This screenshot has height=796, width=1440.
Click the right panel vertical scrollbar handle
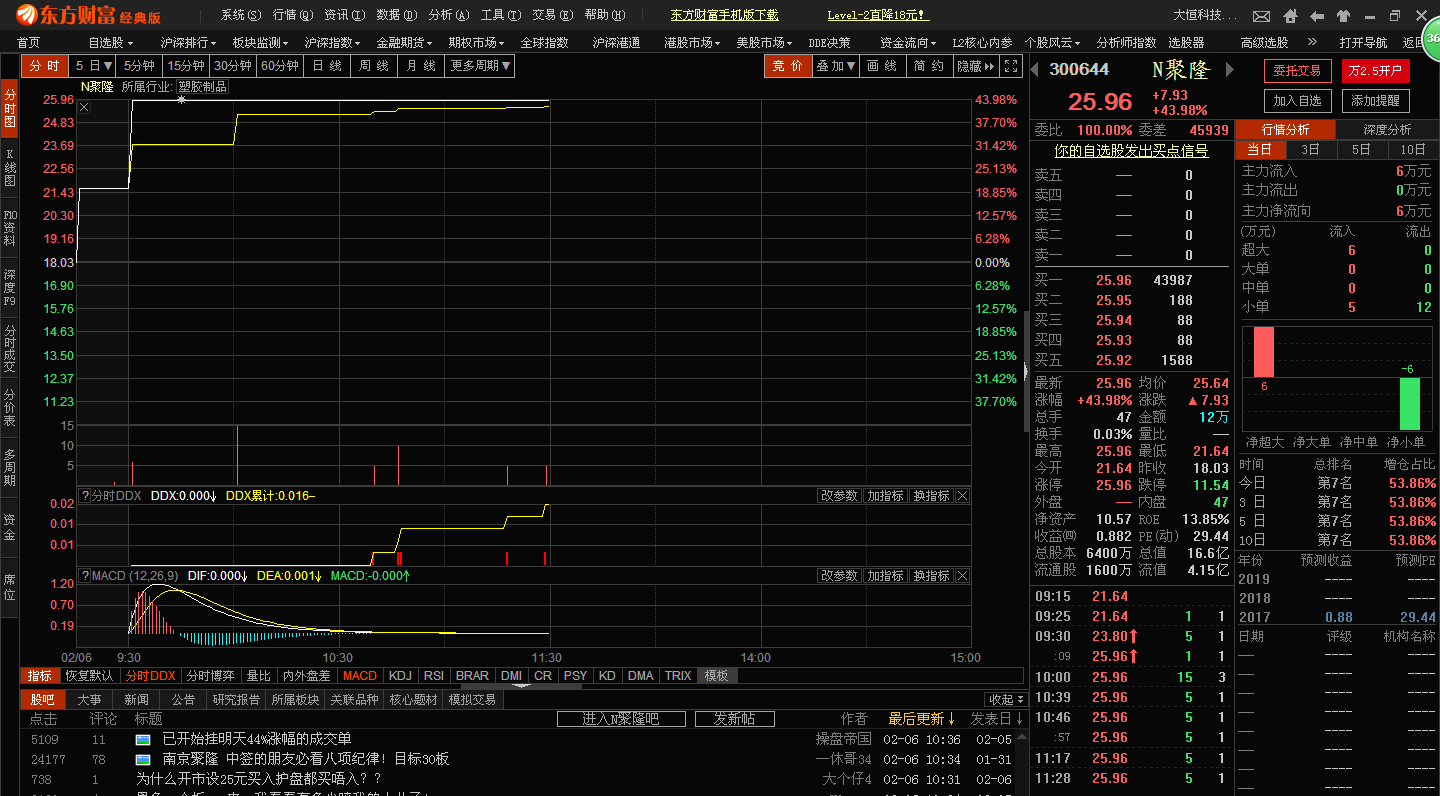click(1026, 370)
